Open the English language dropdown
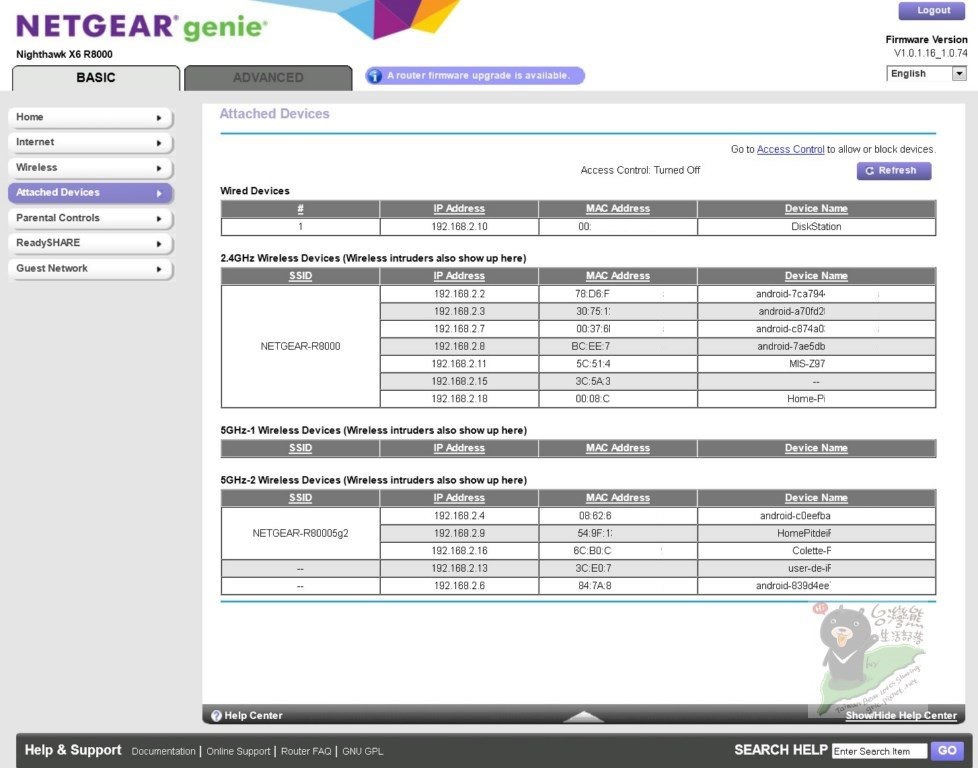The width and height of the screenshot is (978, 768). (926, 74)
